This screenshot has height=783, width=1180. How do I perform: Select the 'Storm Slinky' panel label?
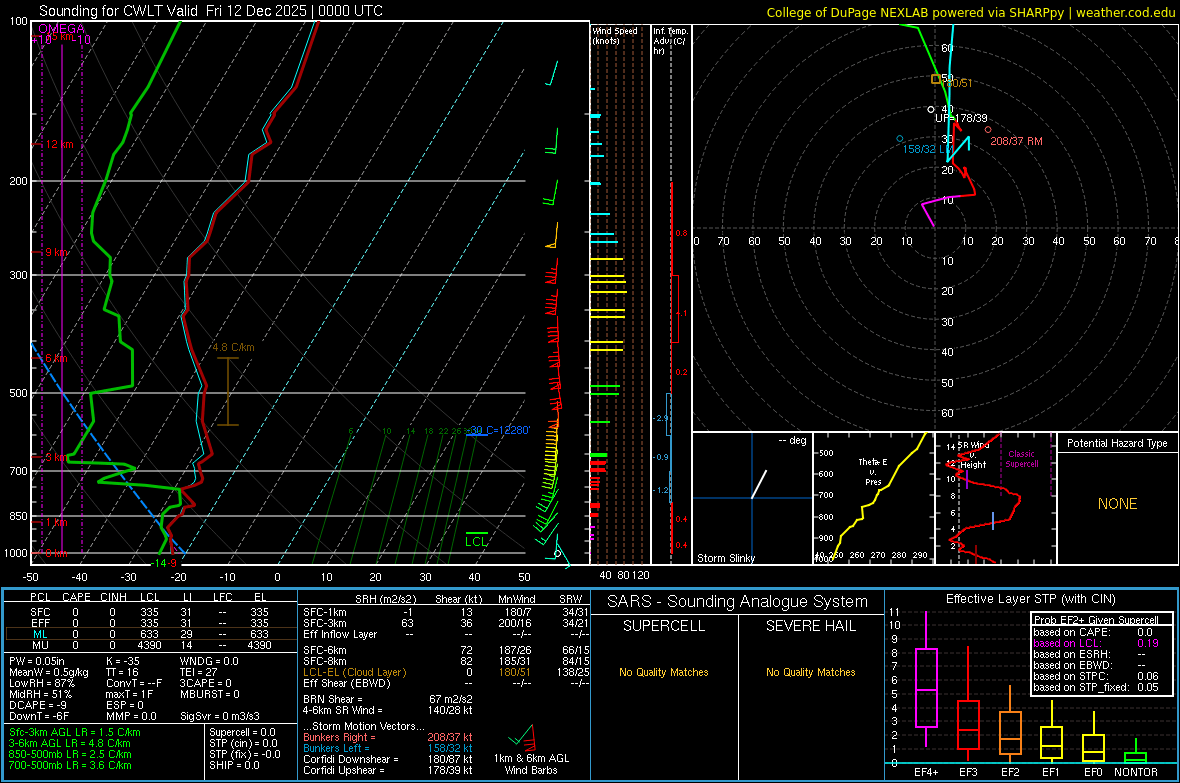725,558
